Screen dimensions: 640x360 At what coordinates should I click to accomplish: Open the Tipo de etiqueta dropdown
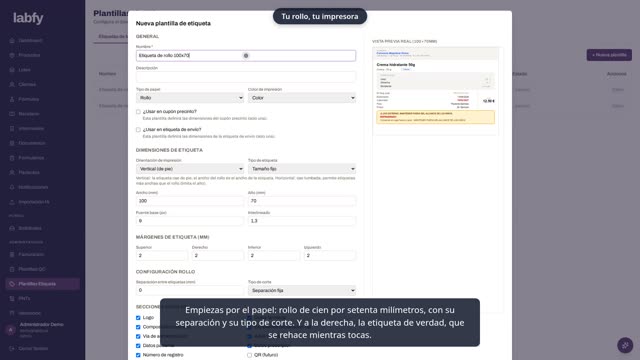(x=302, y=169)
